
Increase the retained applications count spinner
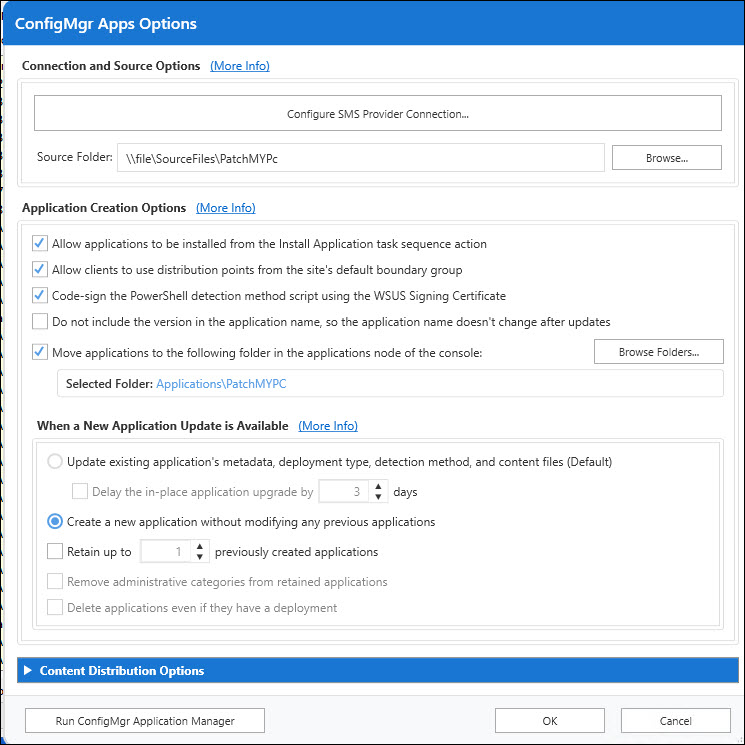tap(200, 546)
